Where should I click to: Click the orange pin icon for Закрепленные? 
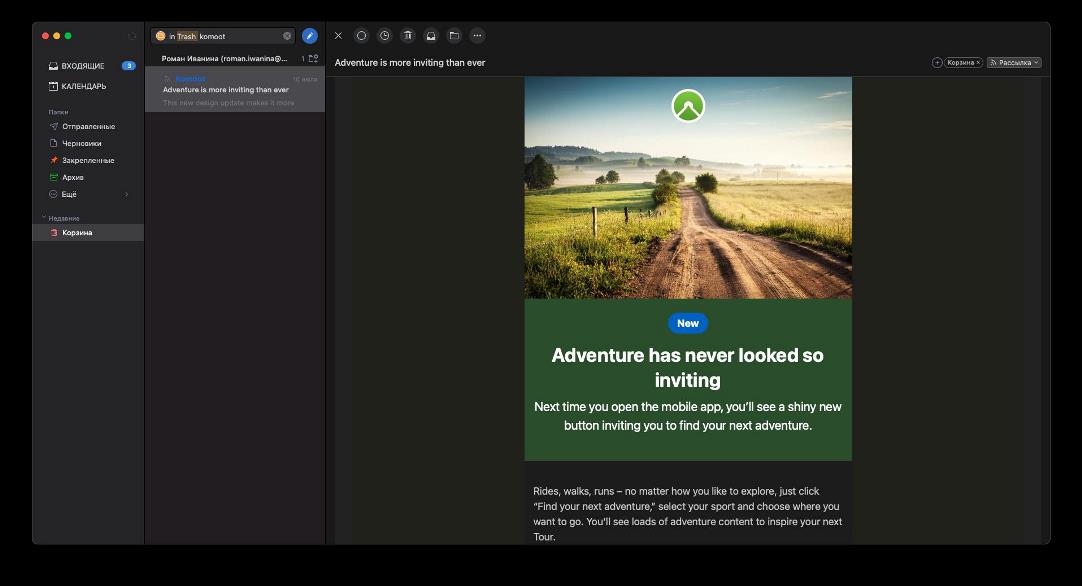(54, 160)
